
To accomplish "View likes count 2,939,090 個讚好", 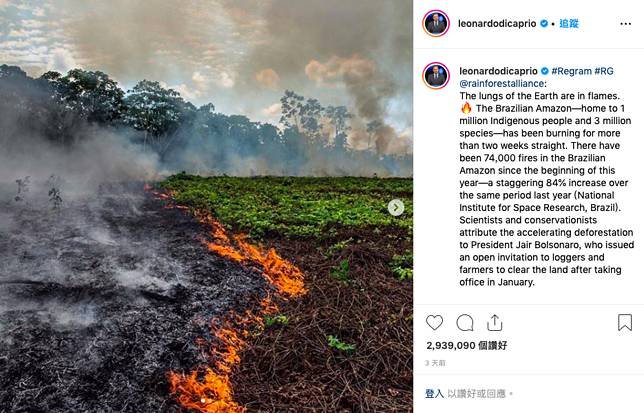I will point(467,346).
